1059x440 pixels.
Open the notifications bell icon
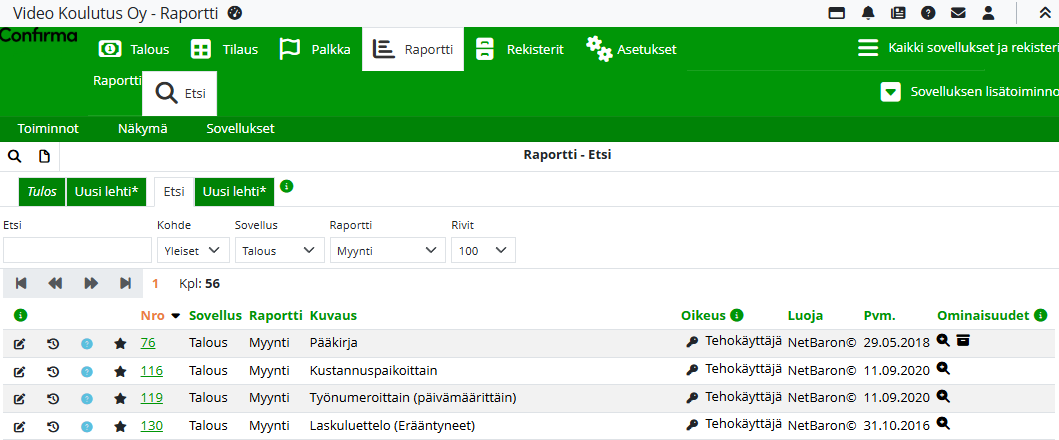[x=868, y=13]
